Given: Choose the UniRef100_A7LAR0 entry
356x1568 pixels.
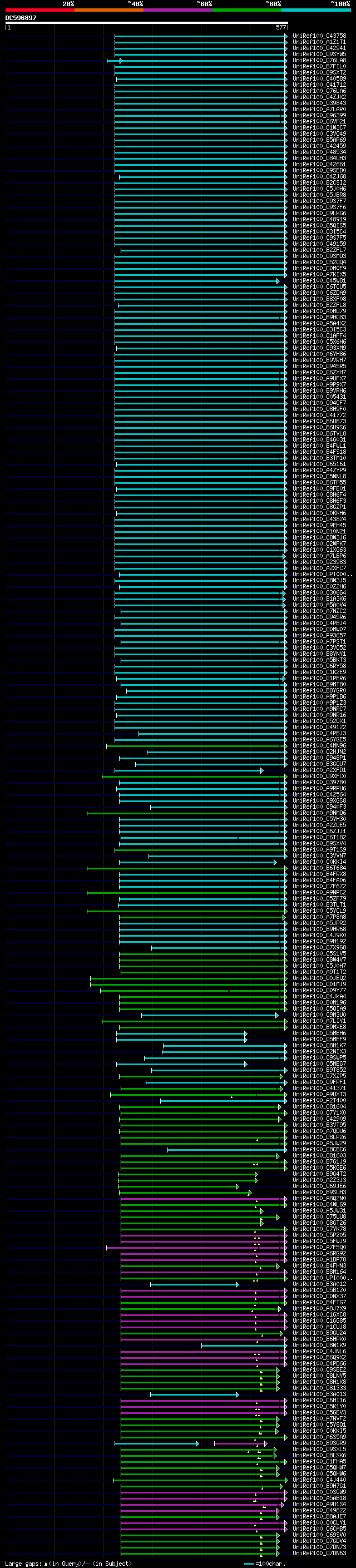Looking at the screenshot, I should point(319,109).
